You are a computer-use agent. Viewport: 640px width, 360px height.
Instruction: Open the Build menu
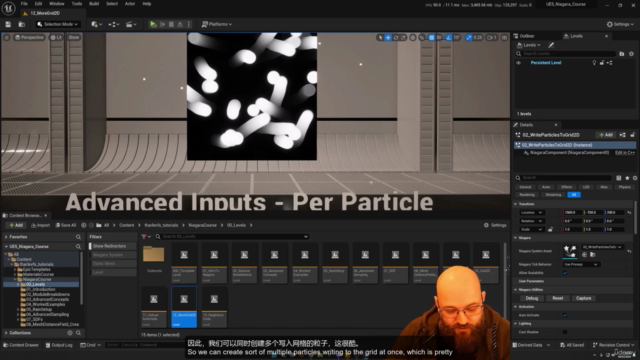tap(94, 4)
